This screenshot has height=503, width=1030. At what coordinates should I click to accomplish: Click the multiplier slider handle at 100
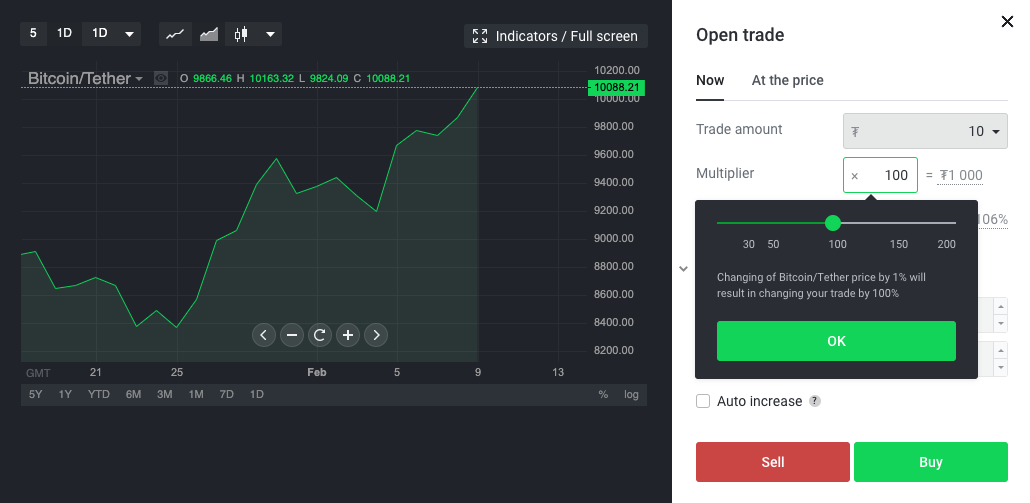tap(833, 223)
